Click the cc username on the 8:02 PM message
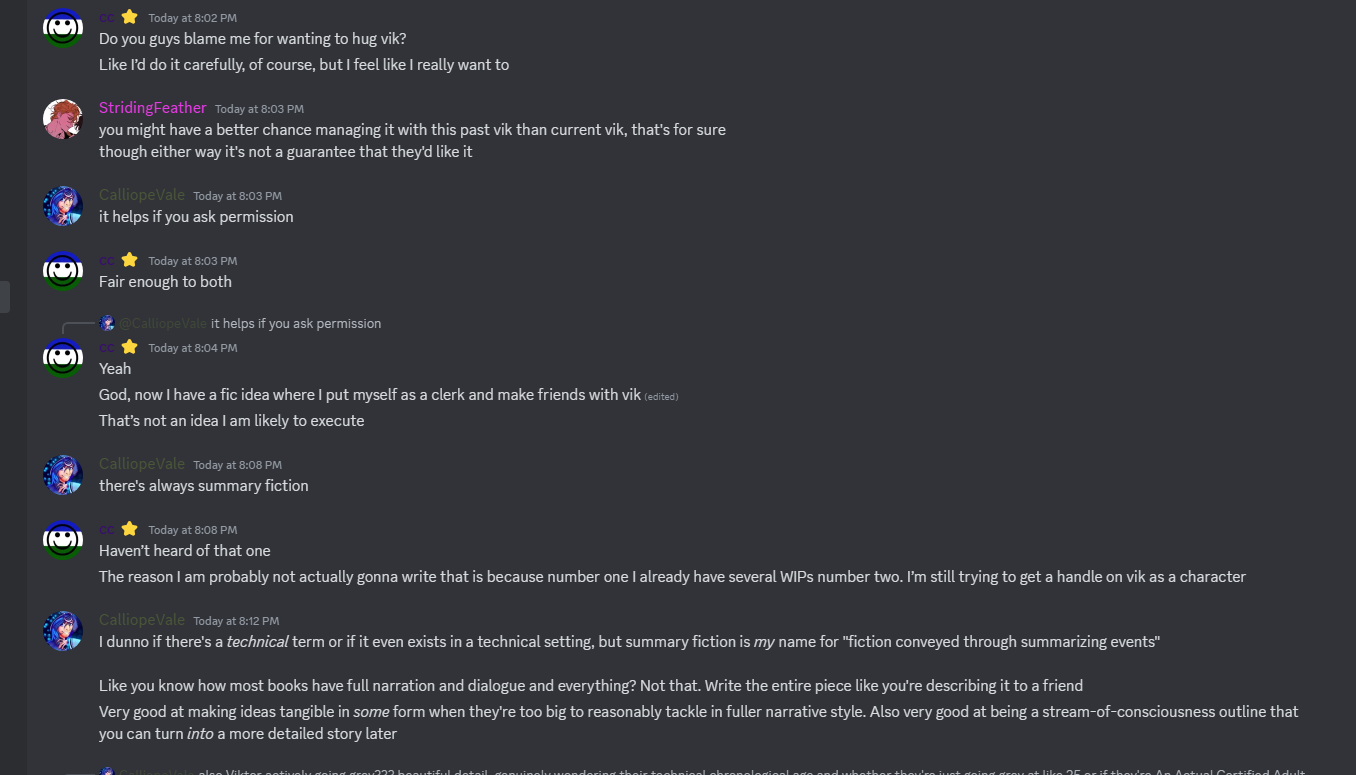Screen dimensions: 1356x775 [107, 17]
